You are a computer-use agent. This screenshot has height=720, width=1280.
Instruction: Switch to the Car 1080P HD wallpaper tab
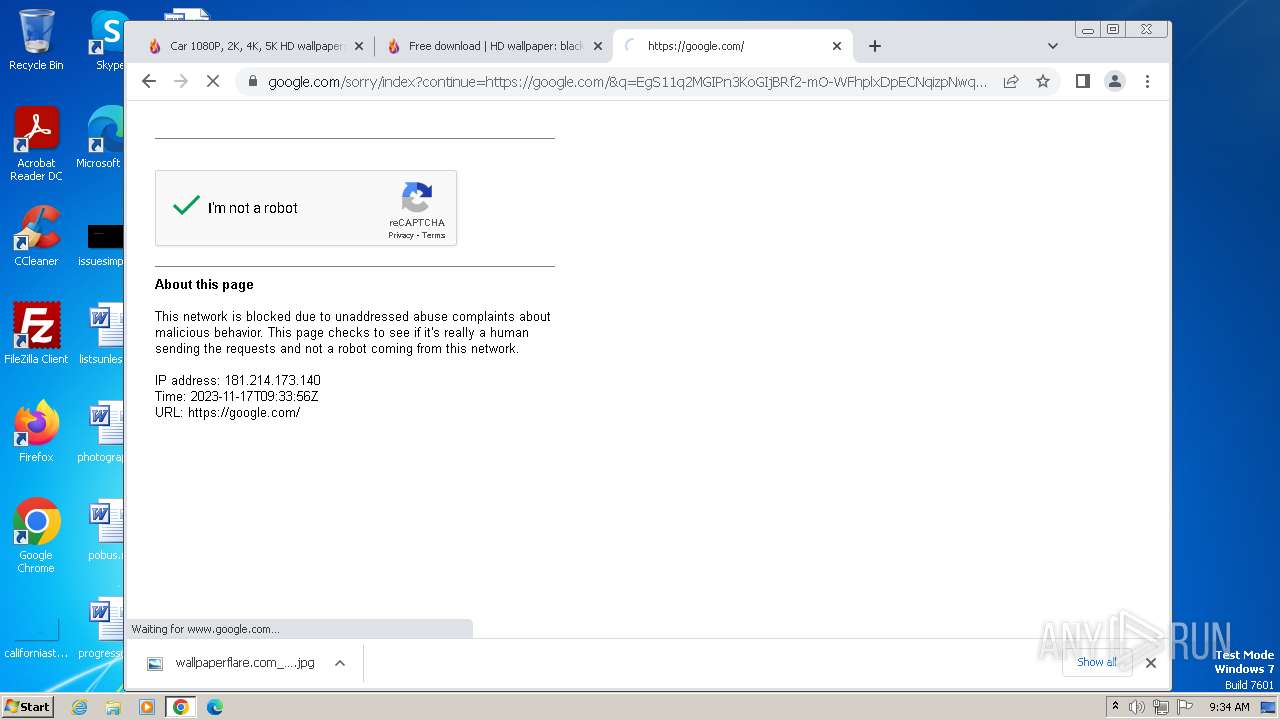255,46
